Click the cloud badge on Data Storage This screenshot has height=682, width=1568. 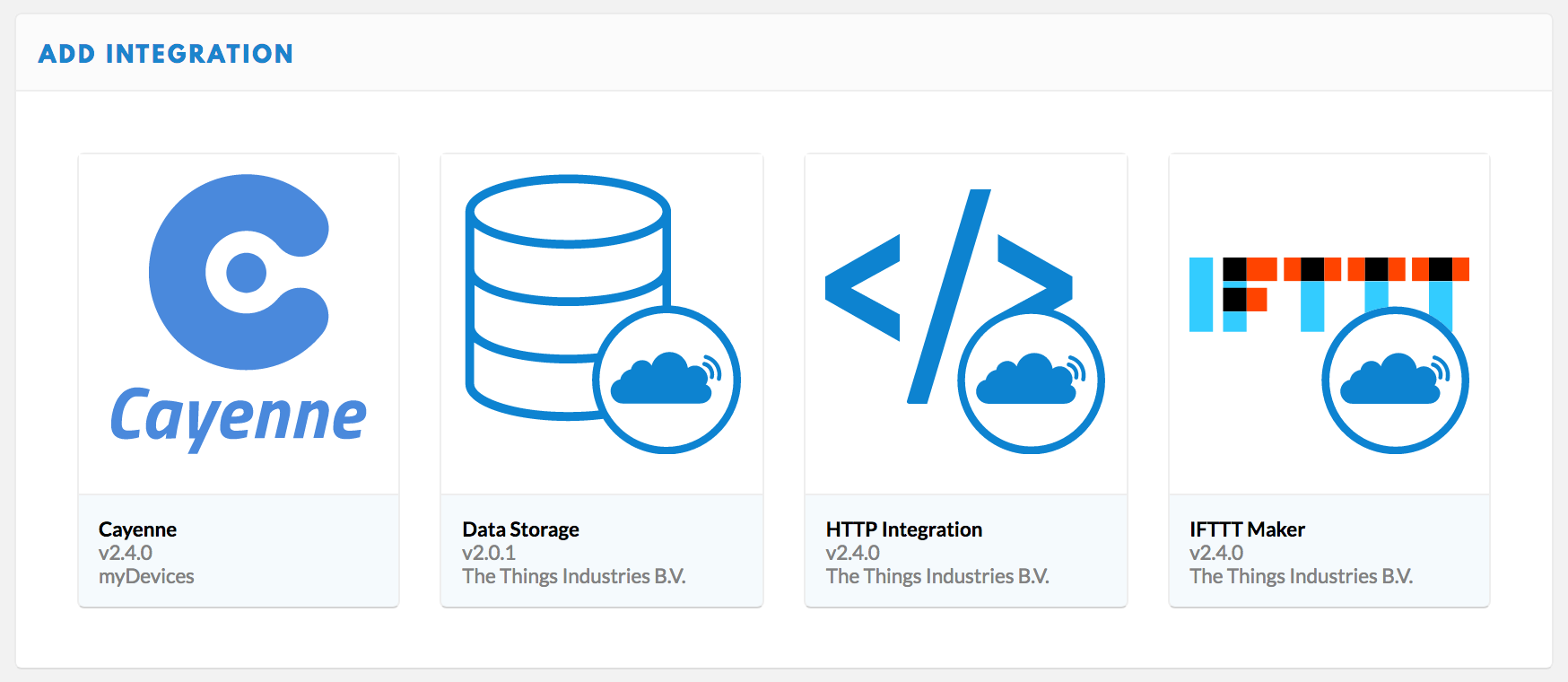(x=666, y=380)
